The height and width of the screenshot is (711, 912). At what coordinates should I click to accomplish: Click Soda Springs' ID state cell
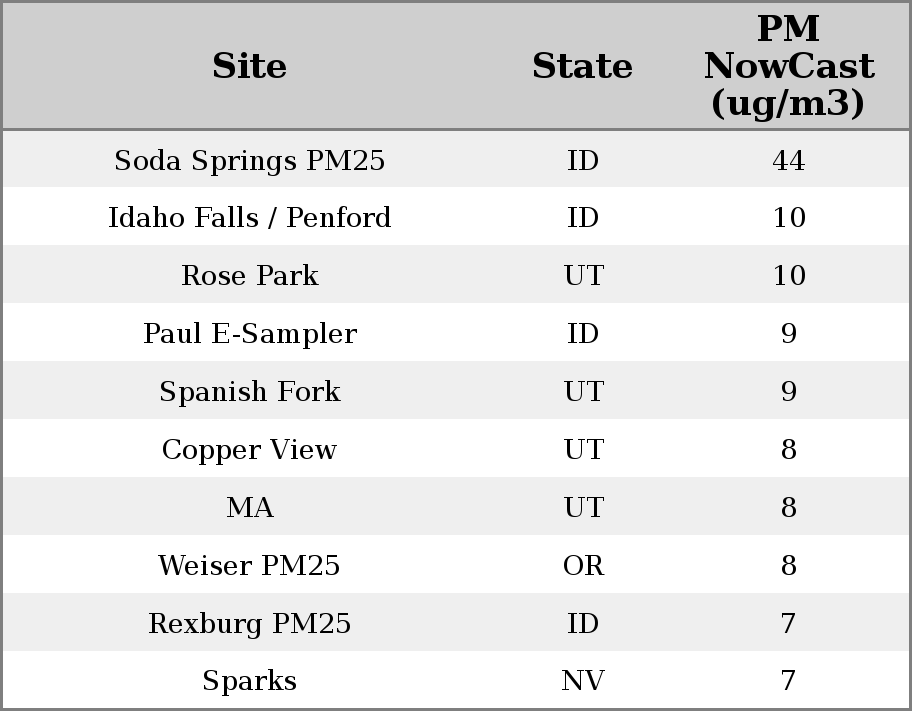tap(583, 160)
